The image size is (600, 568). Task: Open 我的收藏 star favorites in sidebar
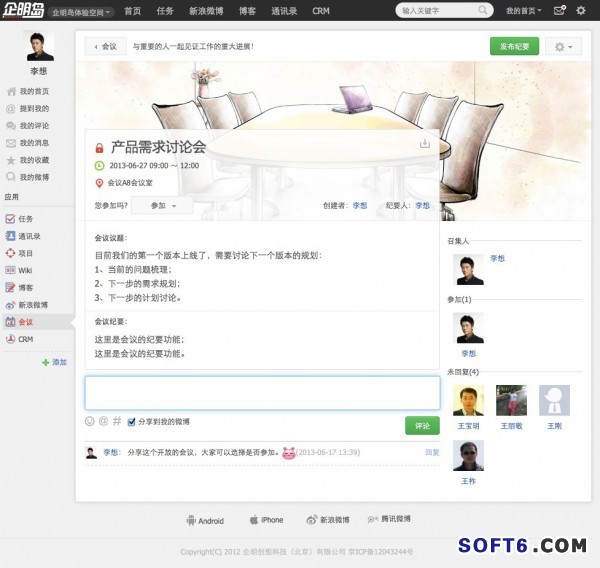click(x=33, y=160)
